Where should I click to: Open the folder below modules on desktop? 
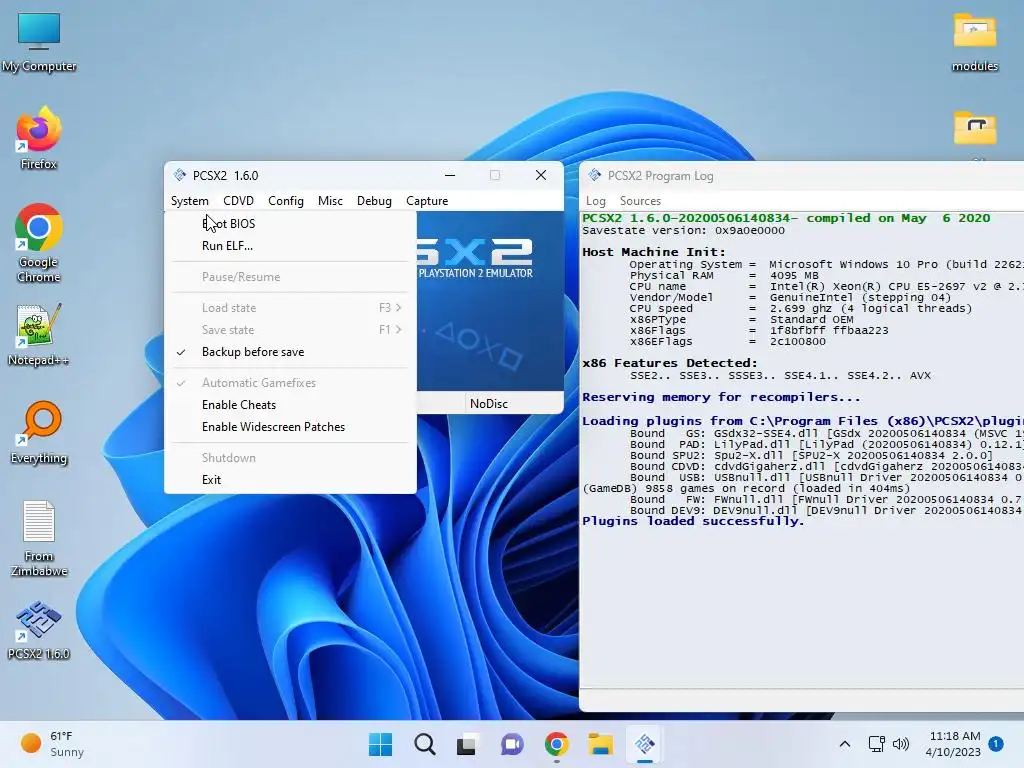click(x=974, y=128)
